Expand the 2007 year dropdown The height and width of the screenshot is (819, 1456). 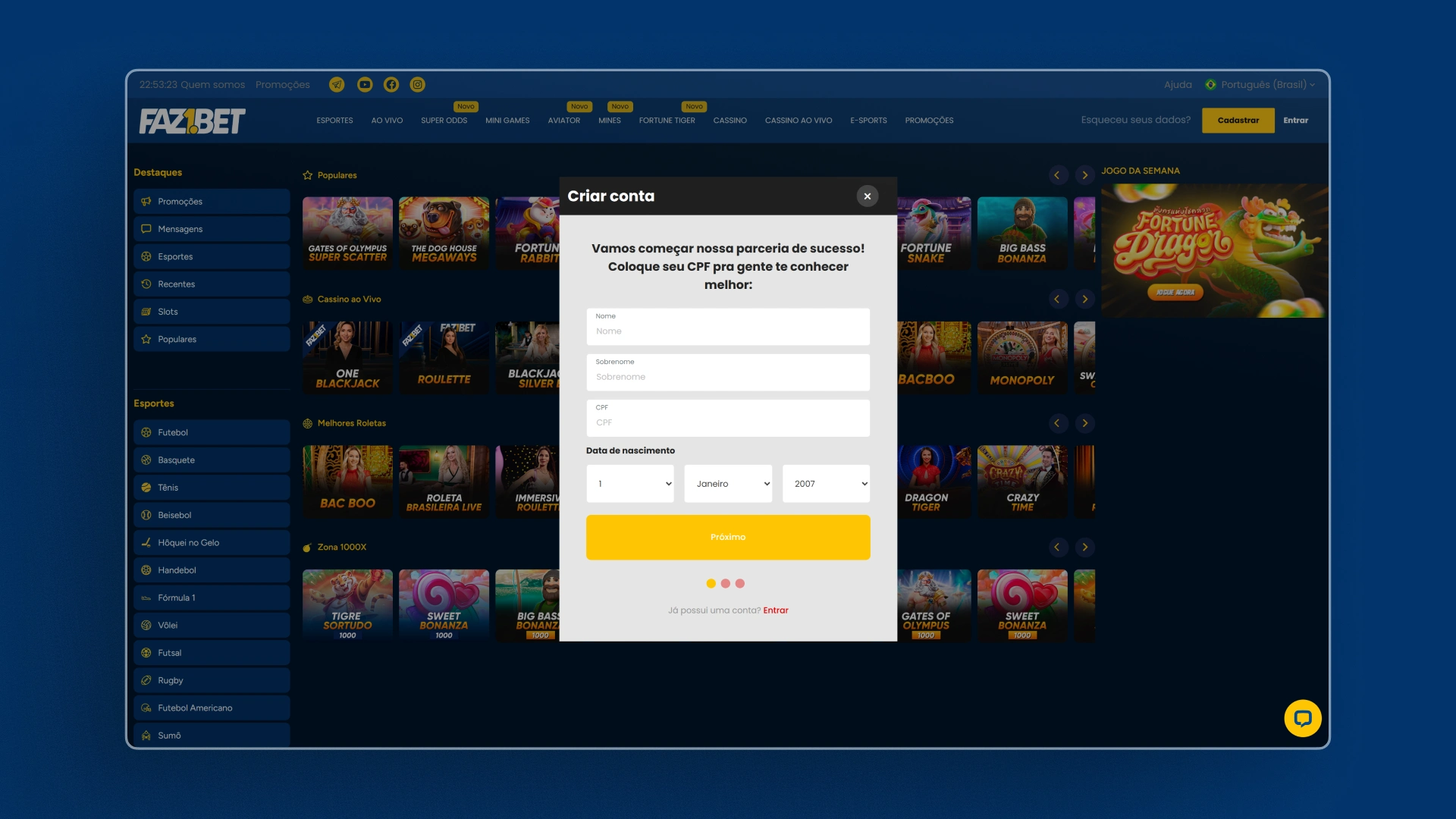coord(826,484)
